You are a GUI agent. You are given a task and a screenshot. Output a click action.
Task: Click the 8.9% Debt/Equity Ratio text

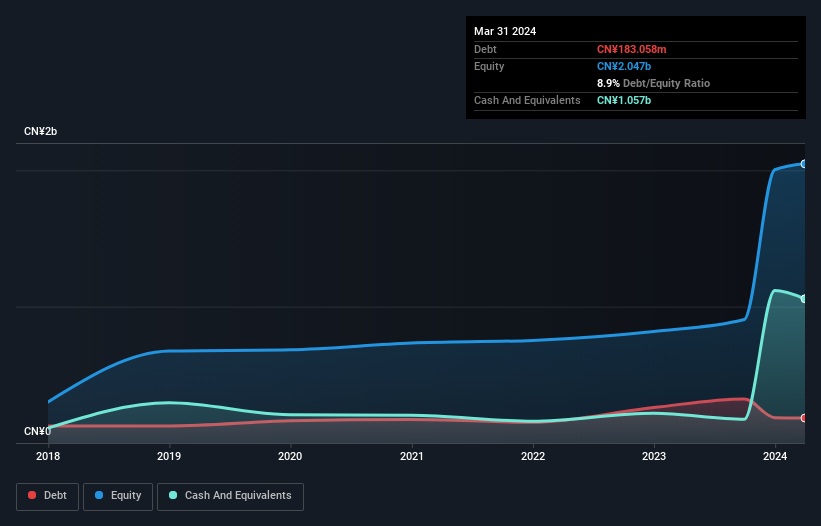point(653,83)
